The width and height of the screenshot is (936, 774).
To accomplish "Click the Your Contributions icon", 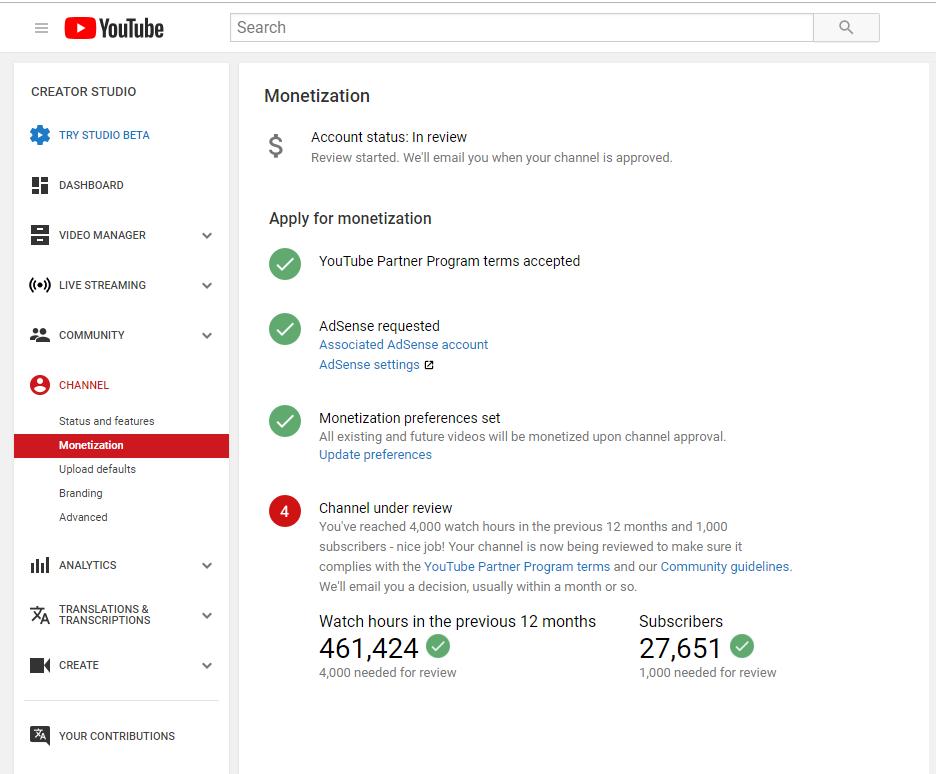I will pyautogui.click(x=40, y=736).
